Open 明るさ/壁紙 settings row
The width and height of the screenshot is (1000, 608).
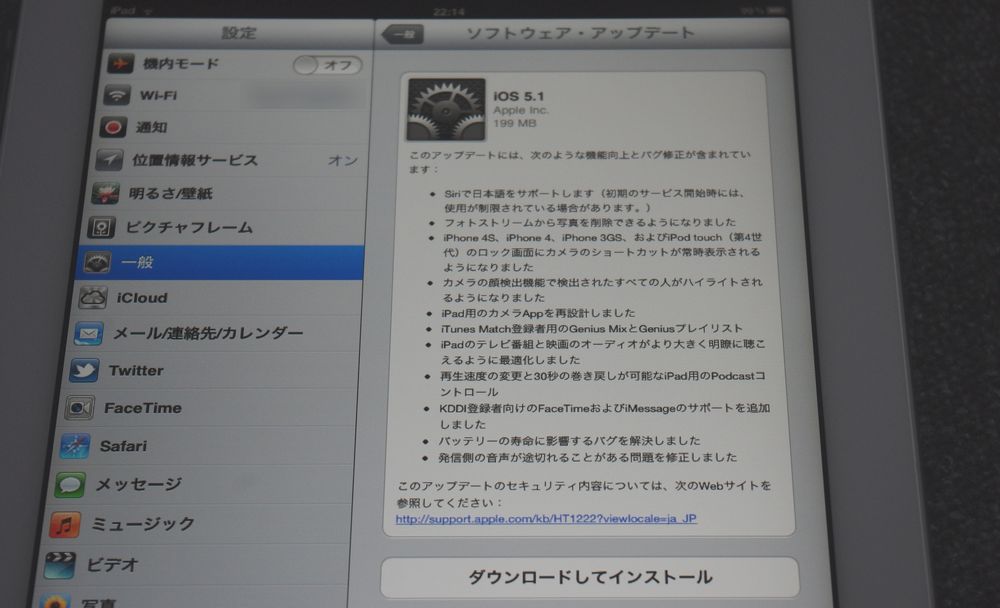point(220,193)
